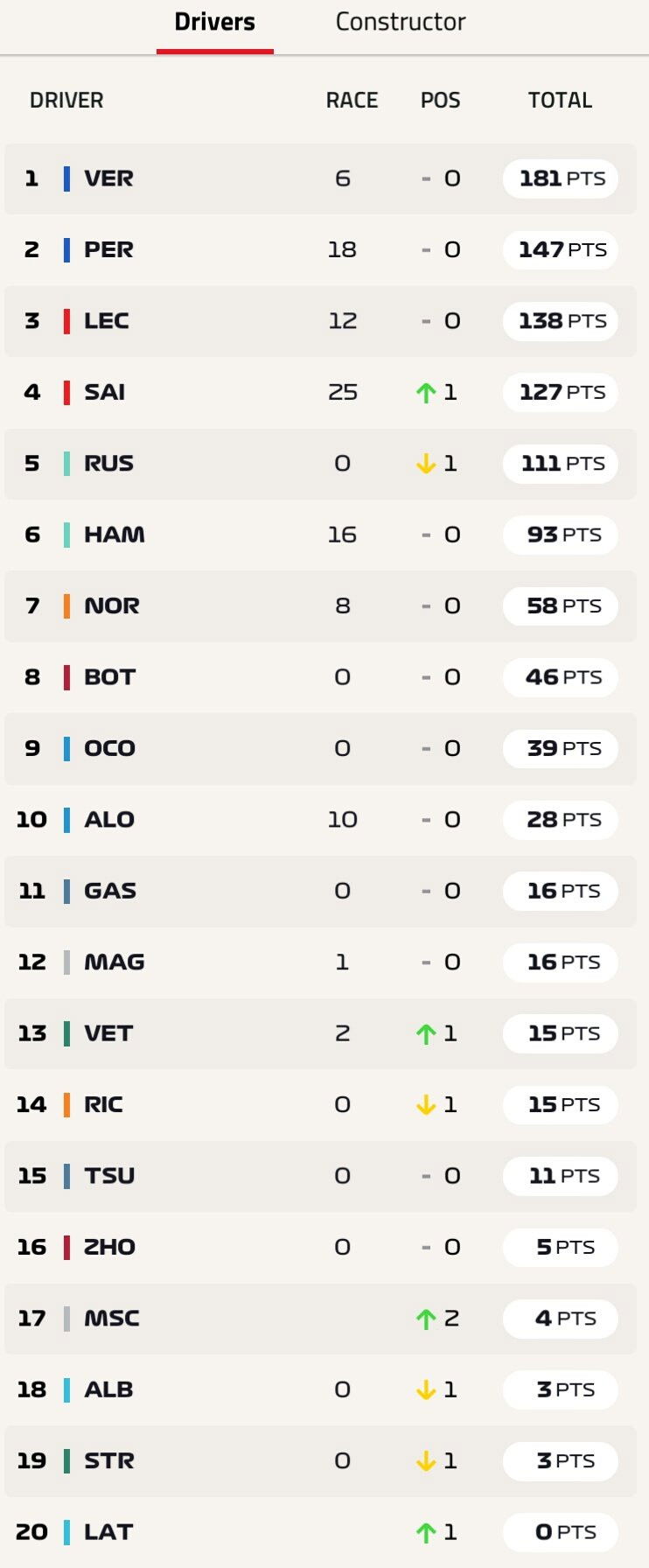This screenshot has width=649, height=1568.
Task: Click LEC's red team color bar
Action: tap(66, 321)
